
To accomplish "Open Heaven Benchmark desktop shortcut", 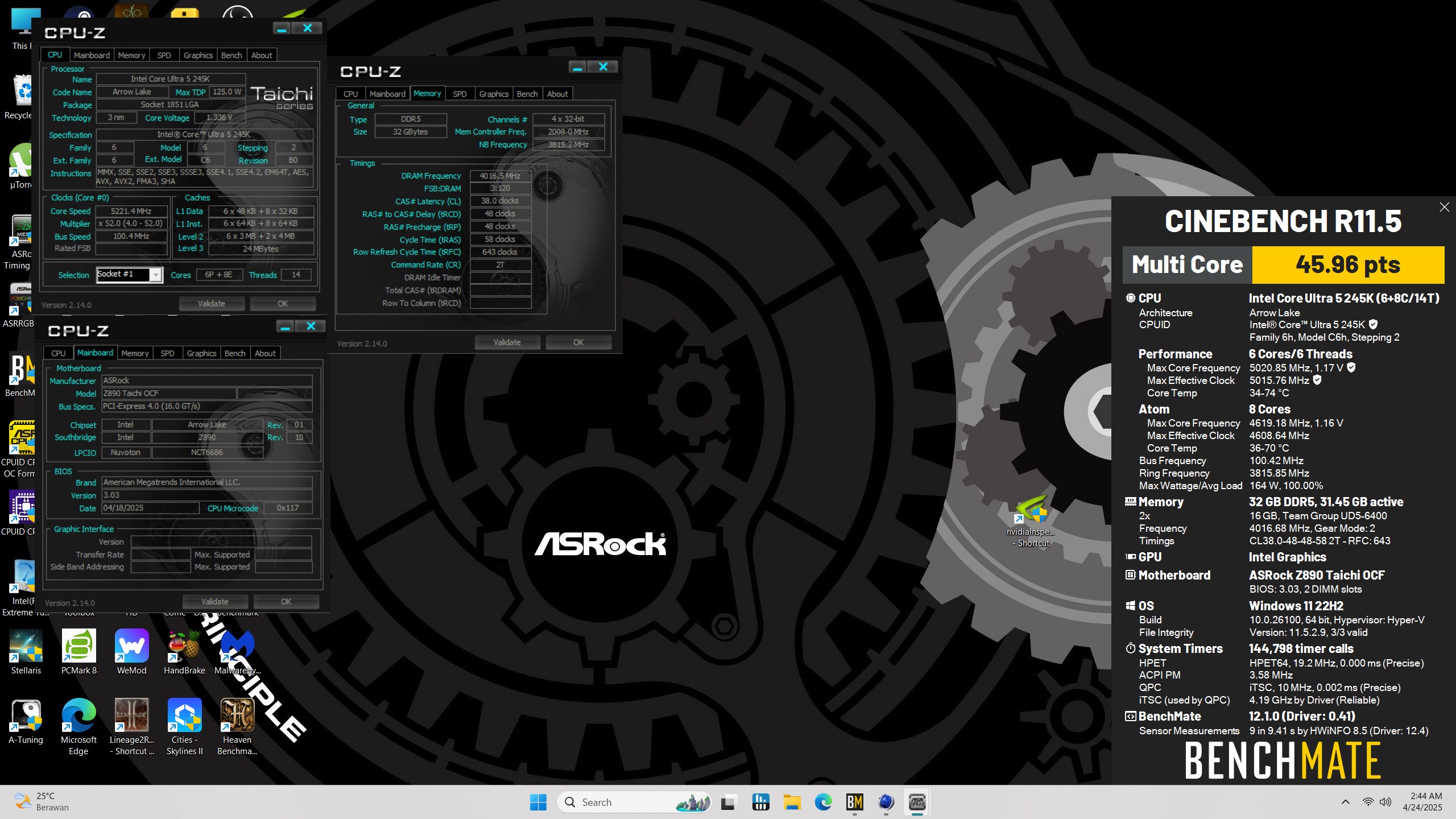I will coord(237,727).
